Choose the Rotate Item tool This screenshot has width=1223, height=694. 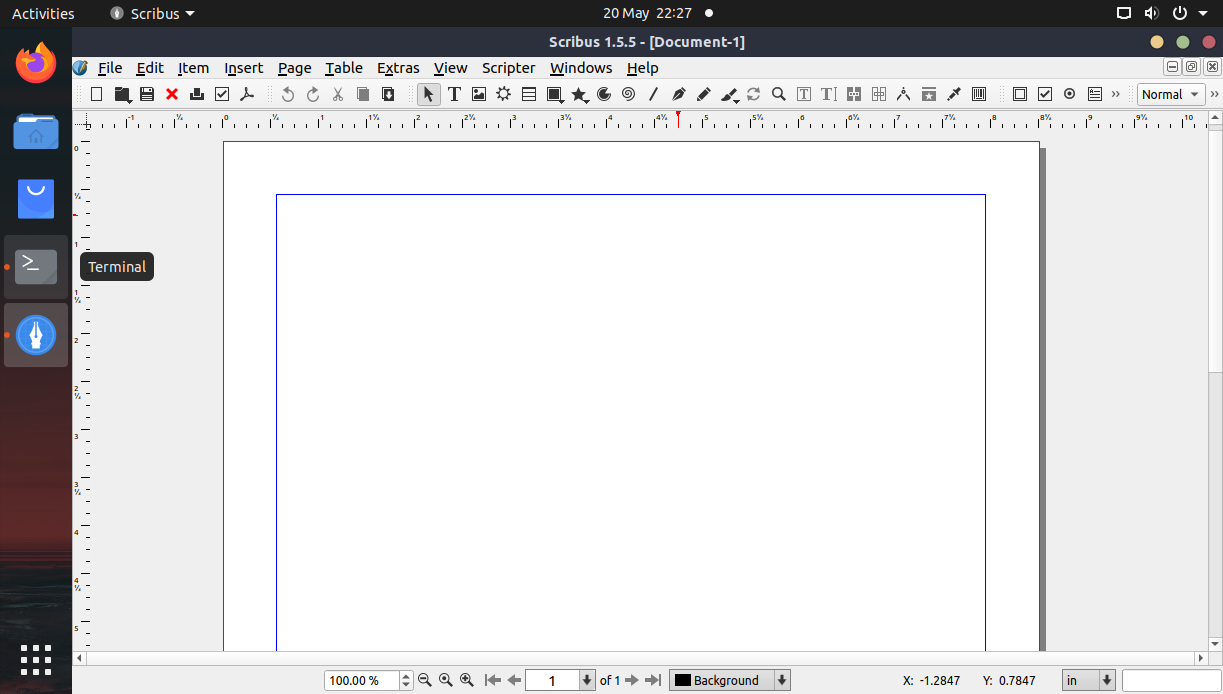[753, 94]
